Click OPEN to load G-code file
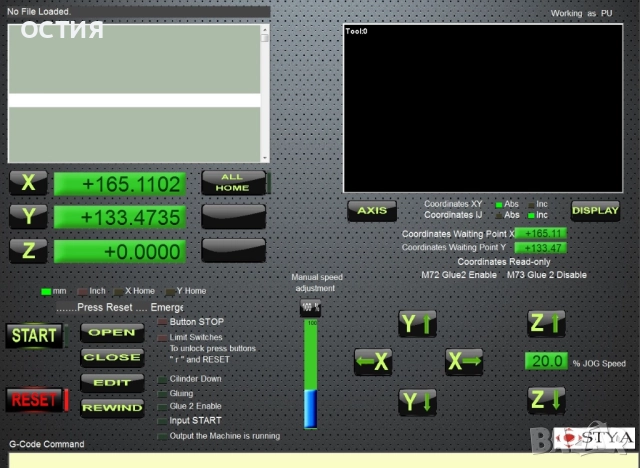 click(111, 332)
